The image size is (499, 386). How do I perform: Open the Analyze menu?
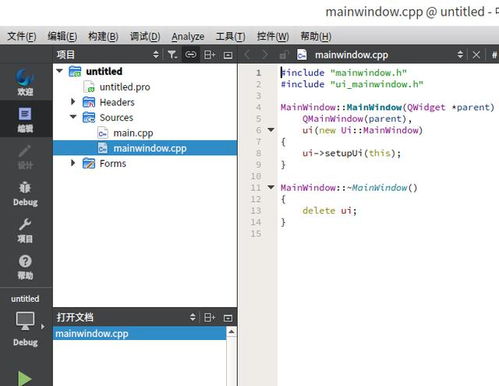tap(188, 36)
